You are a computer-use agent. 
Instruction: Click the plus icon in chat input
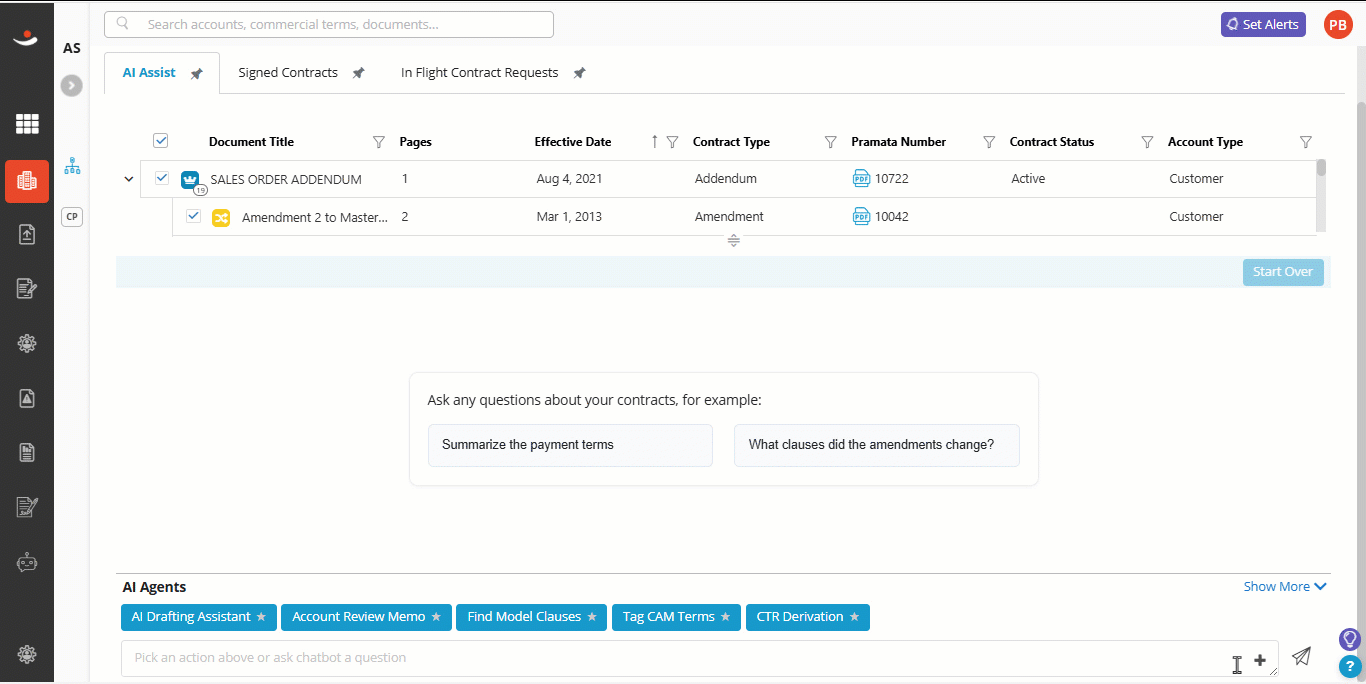point(1260,660)
